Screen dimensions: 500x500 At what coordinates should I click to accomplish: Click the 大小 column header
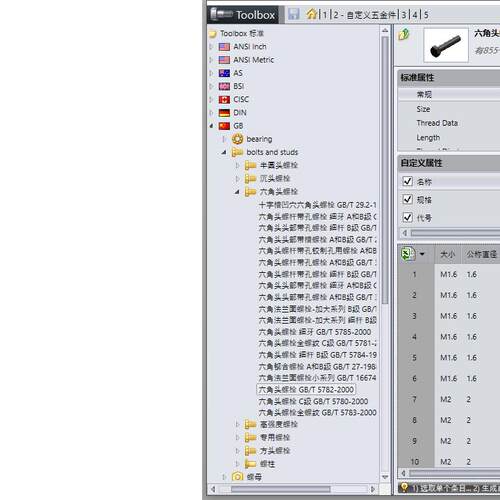point(447,255)
